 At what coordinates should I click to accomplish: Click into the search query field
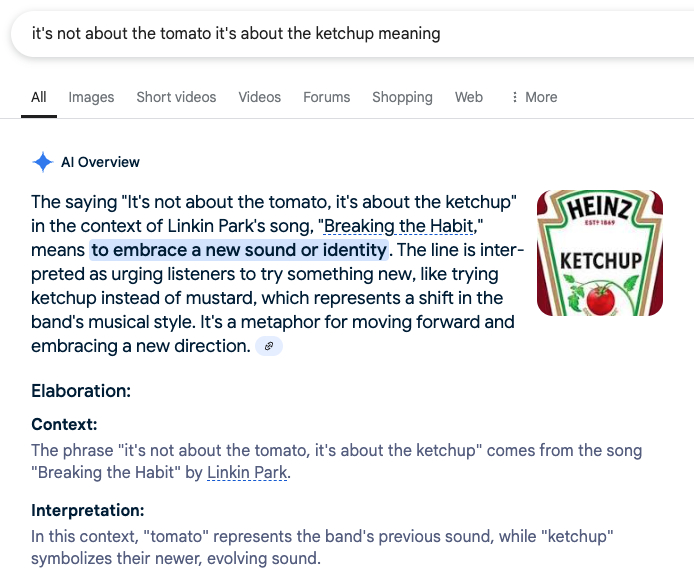[300, 34]
